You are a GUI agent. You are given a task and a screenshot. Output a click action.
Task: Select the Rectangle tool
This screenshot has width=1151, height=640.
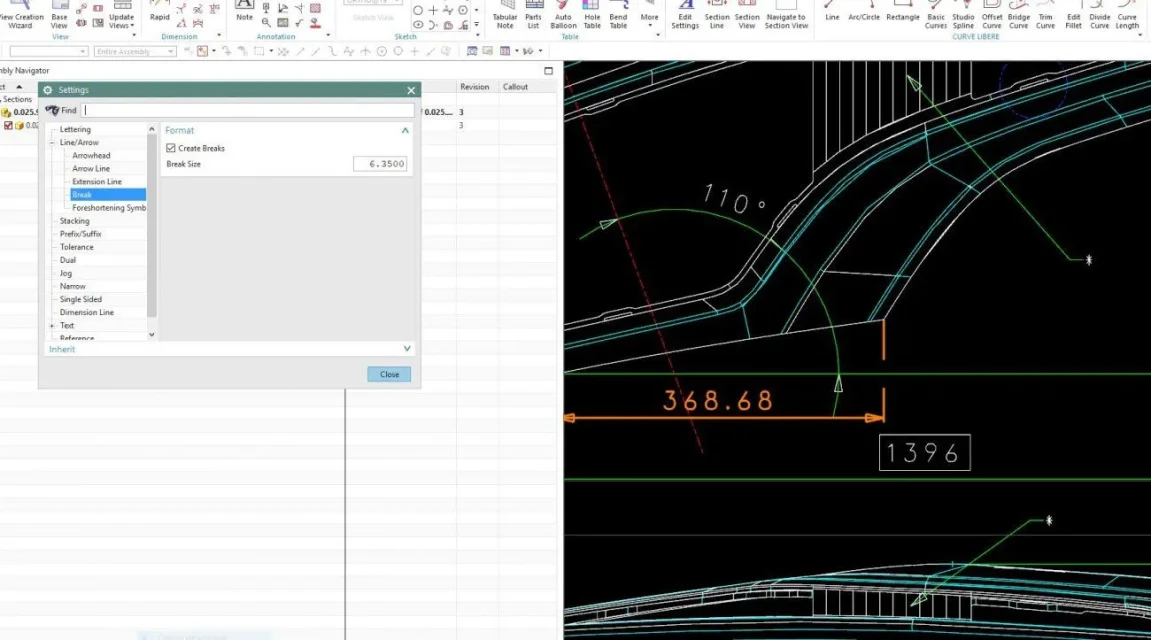[903, 11]
